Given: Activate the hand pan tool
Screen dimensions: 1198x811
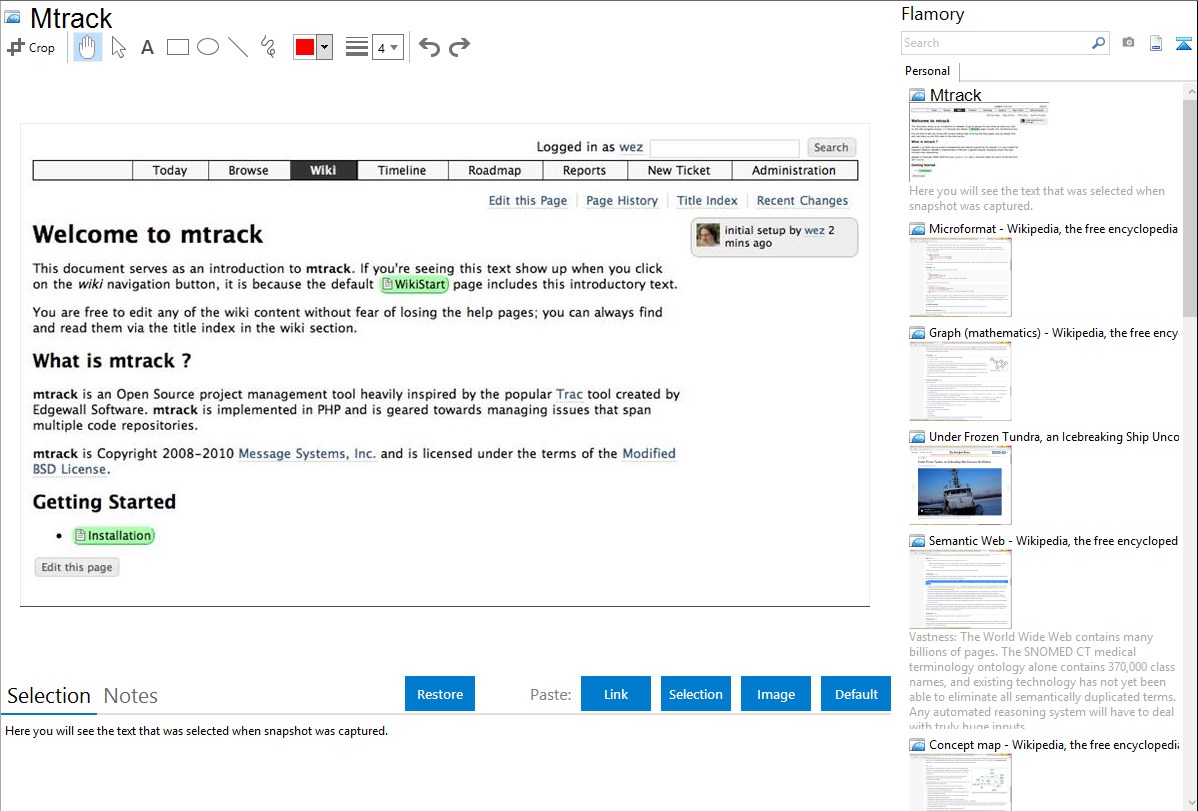Looking at the screenshot, I should pos(88,47).
